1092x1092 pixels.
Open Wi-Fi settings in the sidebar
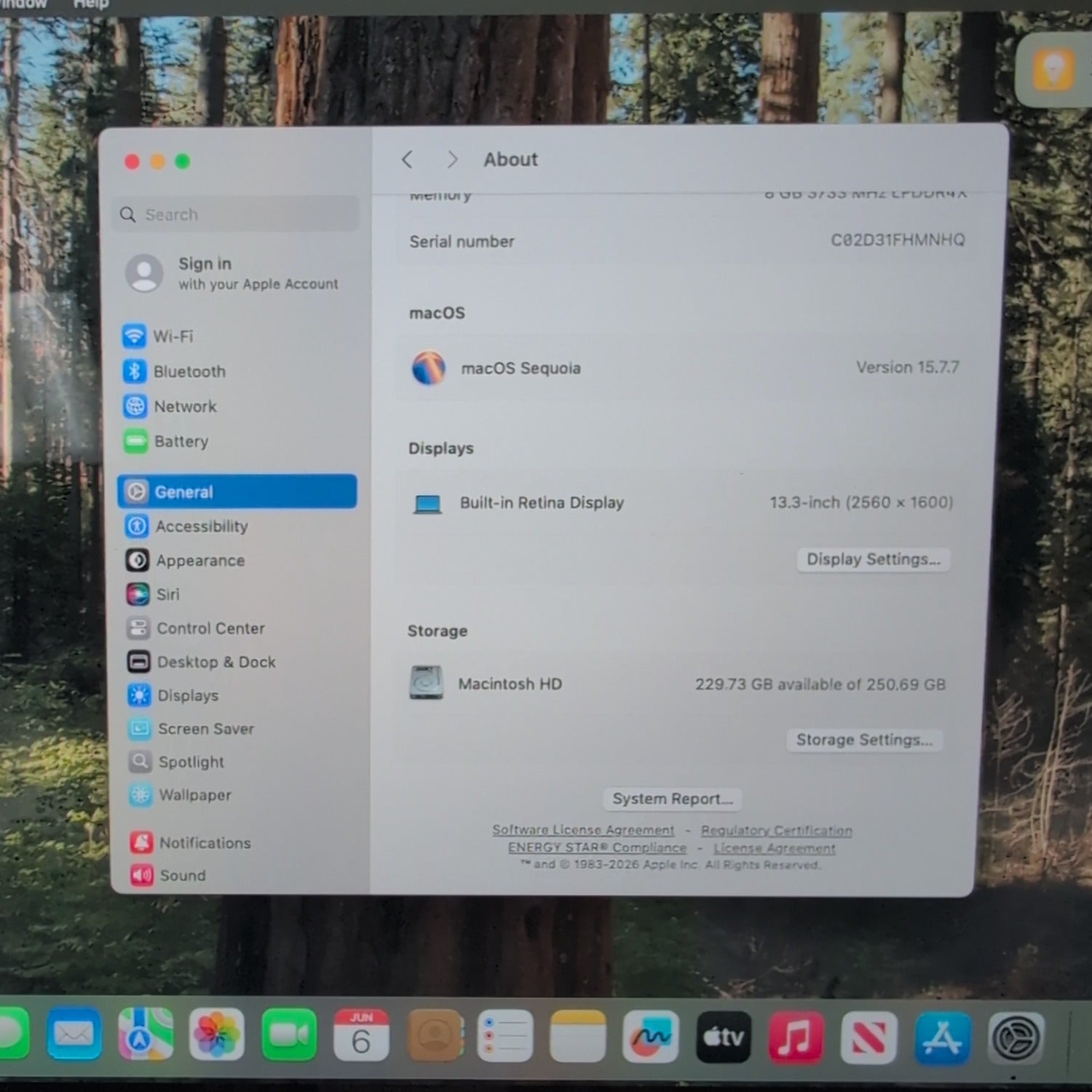pos(158,336)
